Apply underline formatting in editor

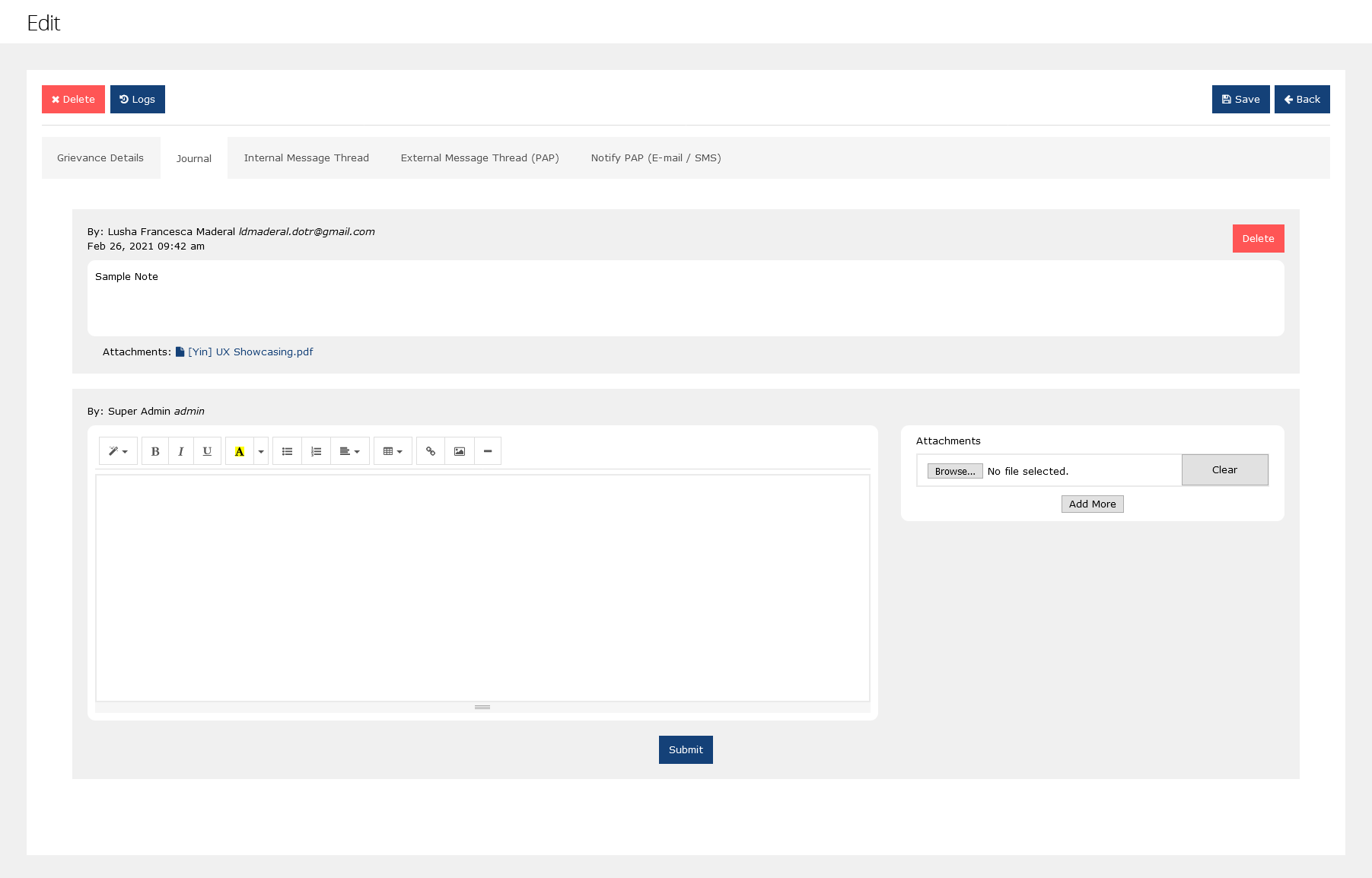point(207,451)
